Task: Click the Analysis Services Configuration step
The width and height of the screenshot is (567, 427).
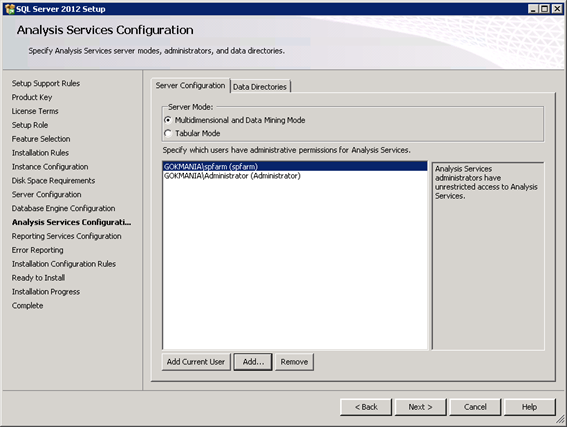Action: pyautogui.click(x=72, y=222)
